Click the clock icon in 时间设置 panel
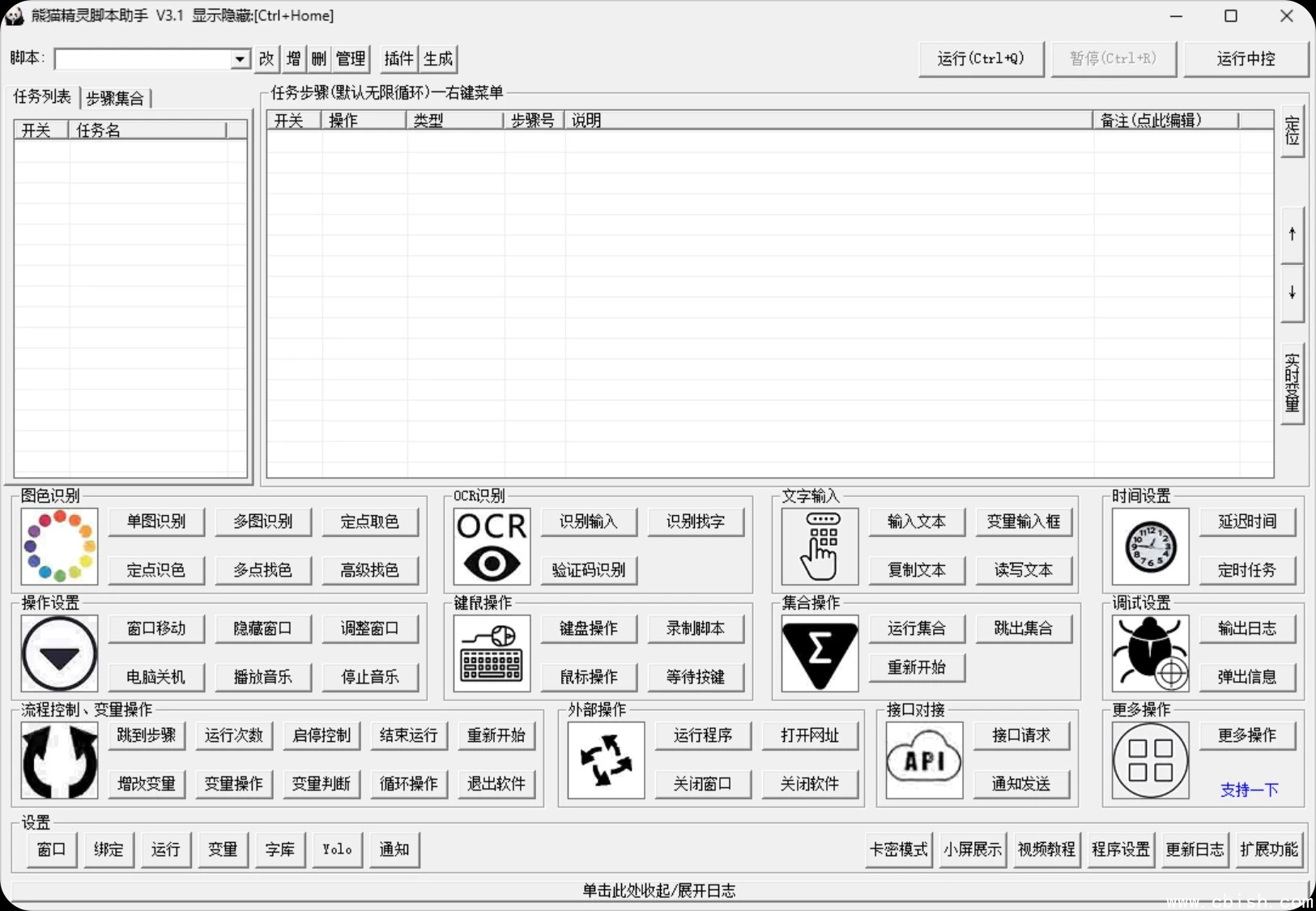Viewport: 1316px width, 911px height. [x=1150, y=546]
